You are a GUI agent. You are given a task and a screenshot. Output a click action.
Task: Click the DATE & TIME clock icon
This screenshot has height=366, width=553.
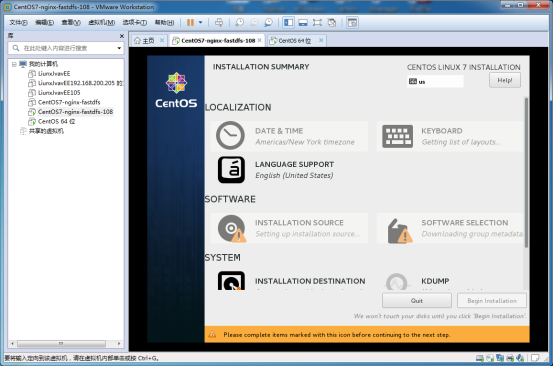click(x=230, y=136)
